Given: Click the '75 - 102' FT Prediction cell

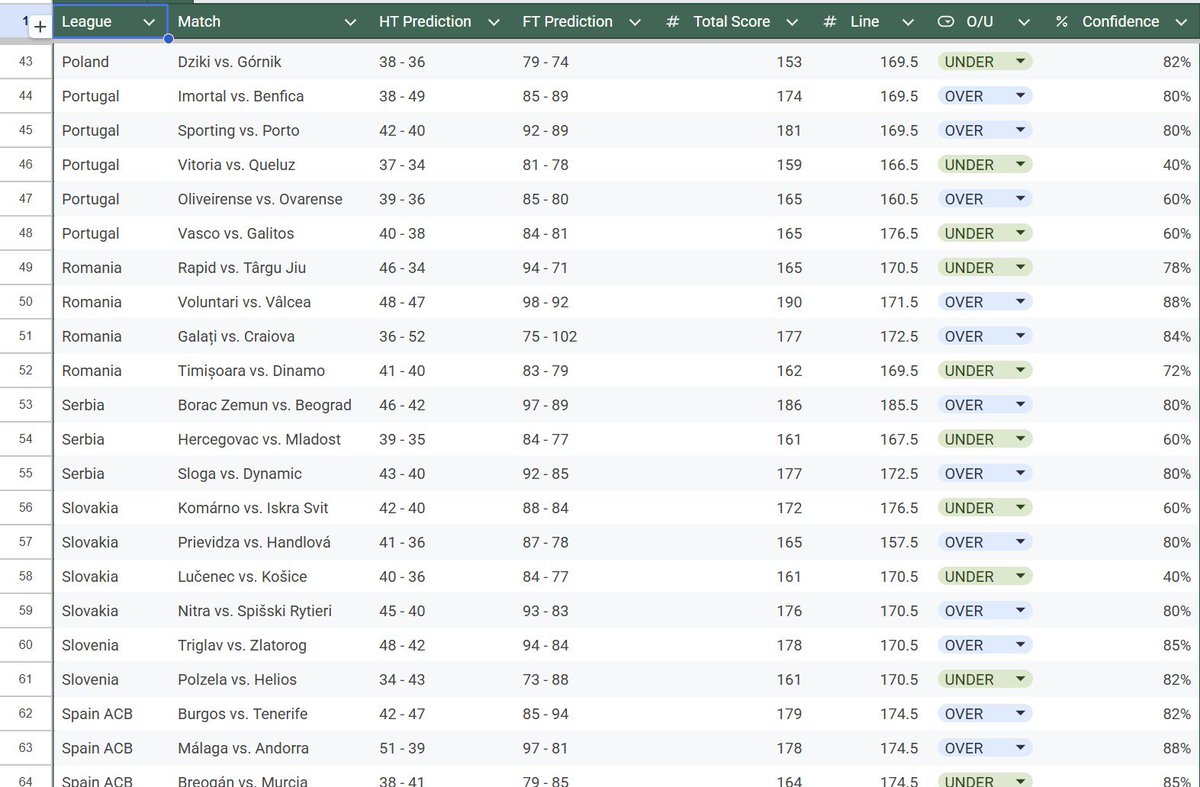Looking at the screenshot, I should pos(585,336).
